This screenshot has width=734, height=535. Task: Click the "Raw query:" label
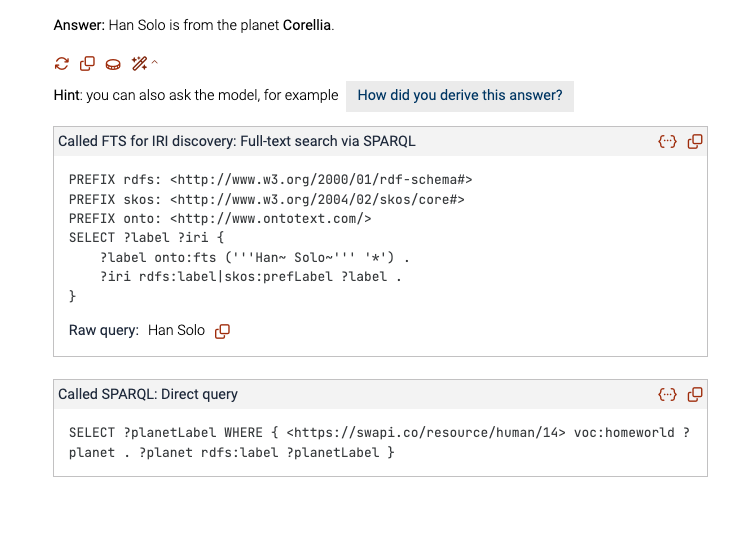(104, 330)
